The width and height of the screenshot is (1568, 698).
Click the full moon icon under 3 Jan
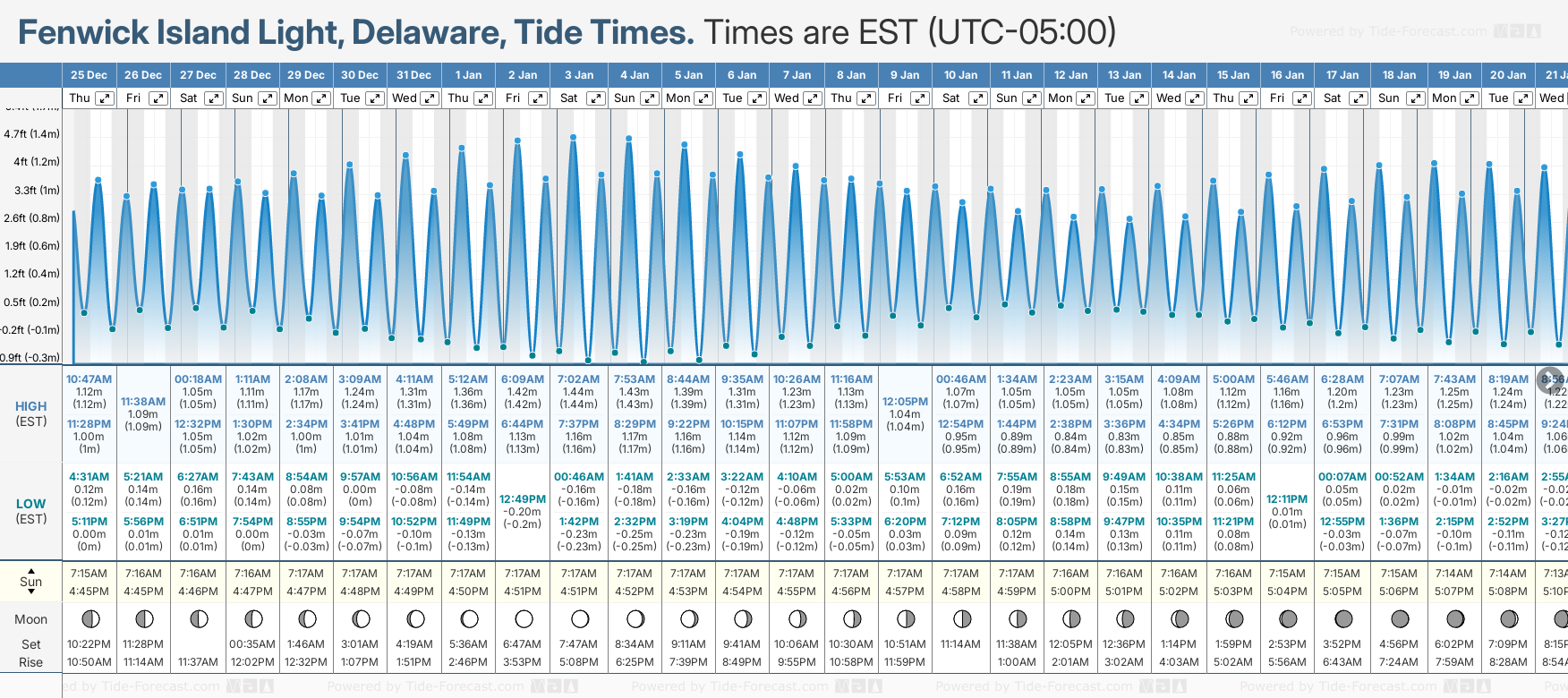(580, 618)
